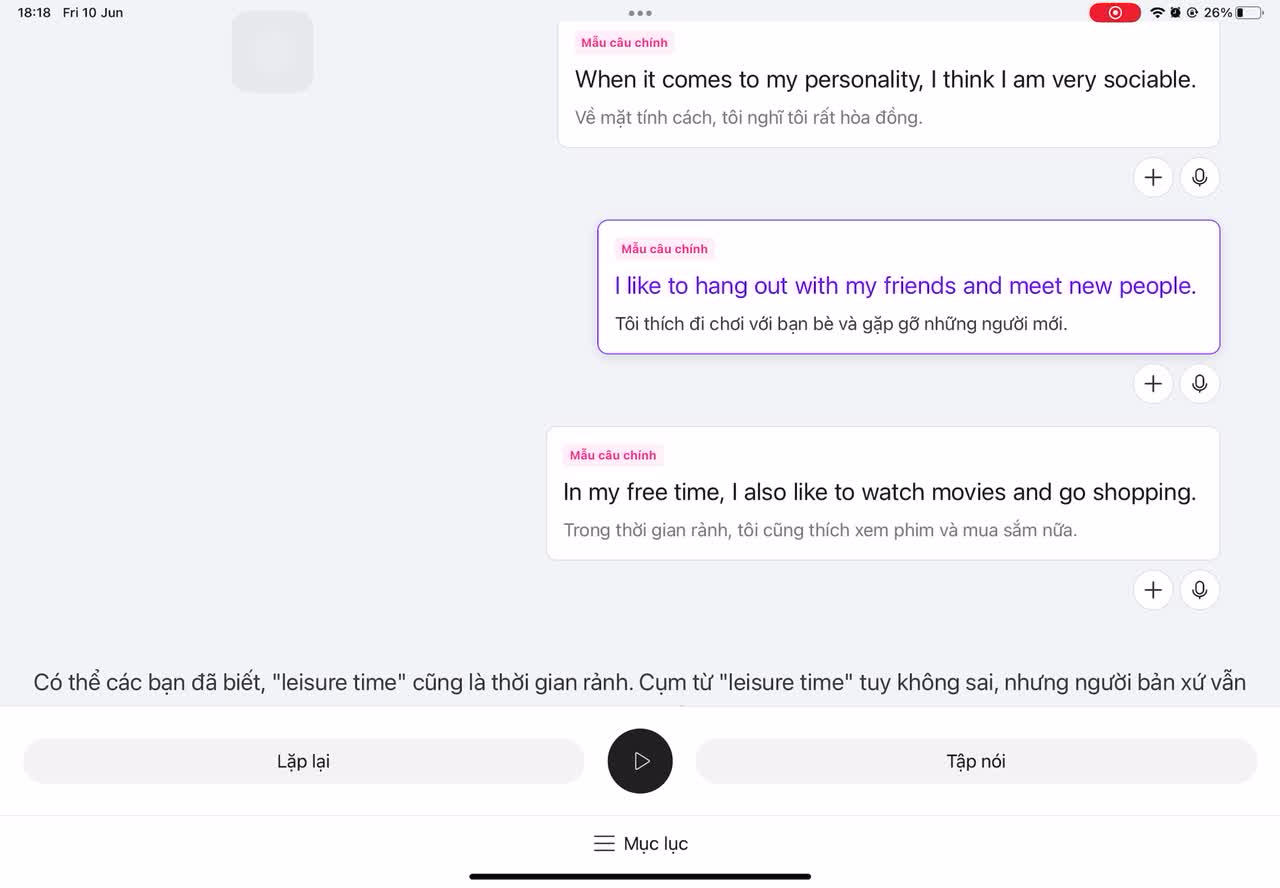Tap microphone under hang out sentence

click(x=1200, y=383)
